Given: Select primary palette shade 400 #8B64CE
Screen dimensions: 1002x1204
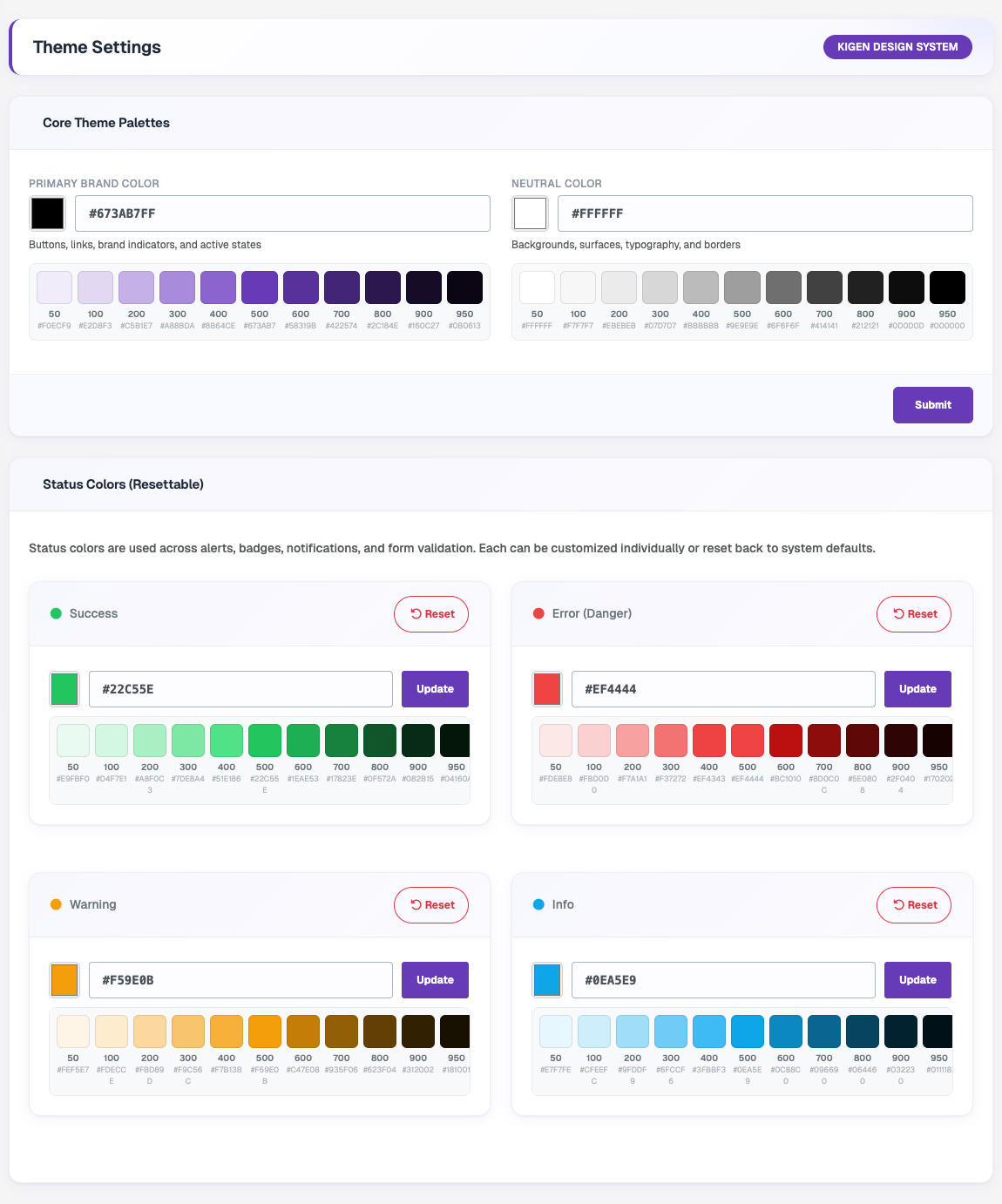Looking at the screenshot, I should point(218,287).
